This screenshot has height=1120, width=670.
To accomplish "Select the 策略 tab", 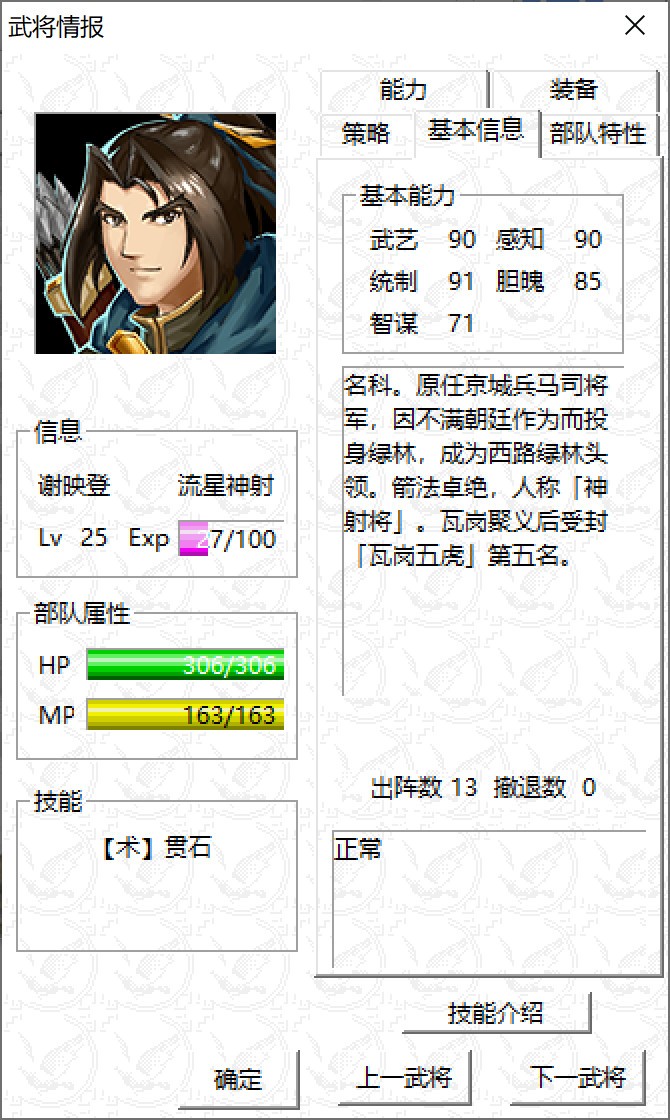I will point(366,134).
